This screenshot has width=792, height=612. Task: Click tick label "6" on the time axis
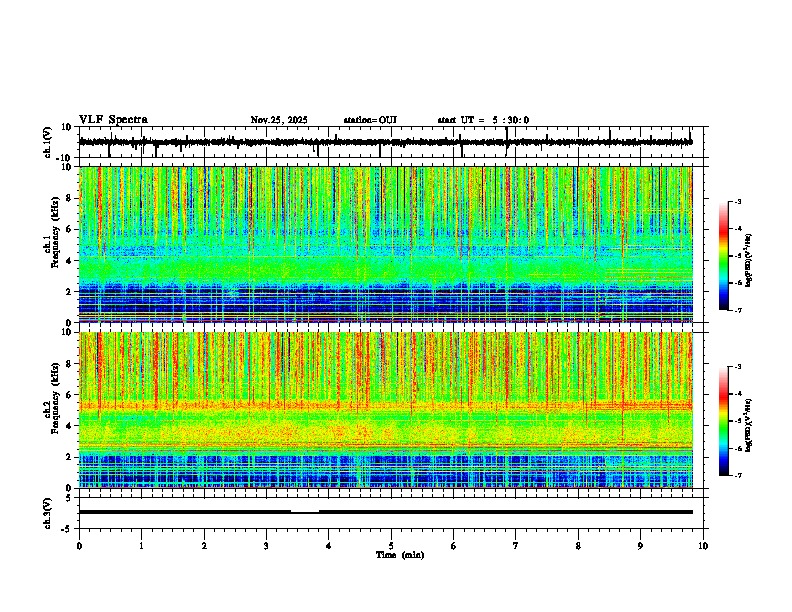pyautogui.click(x=454, y=546)
